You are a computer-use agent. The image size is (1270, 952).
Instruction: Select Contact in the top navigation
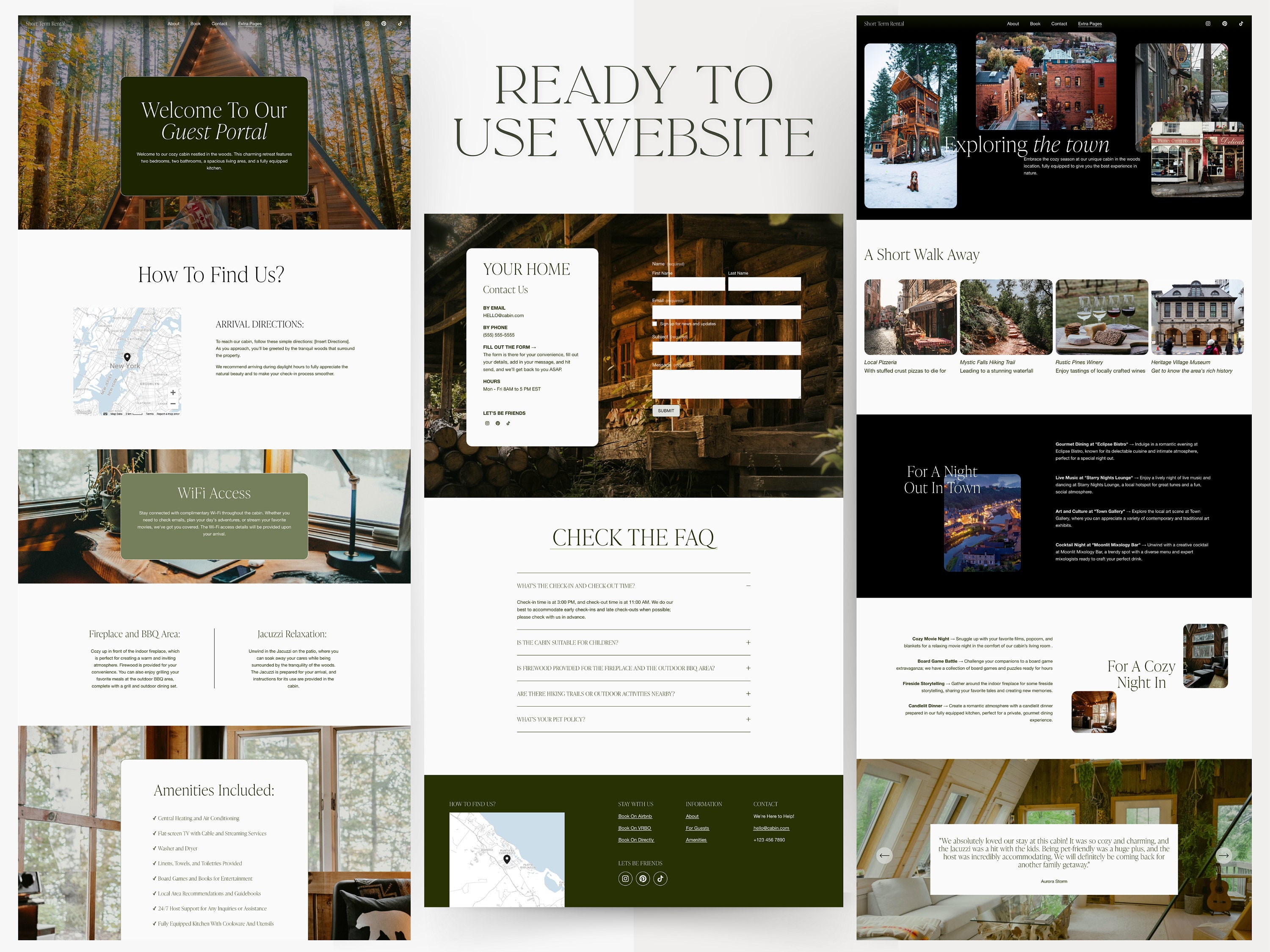tap(219, 24)
